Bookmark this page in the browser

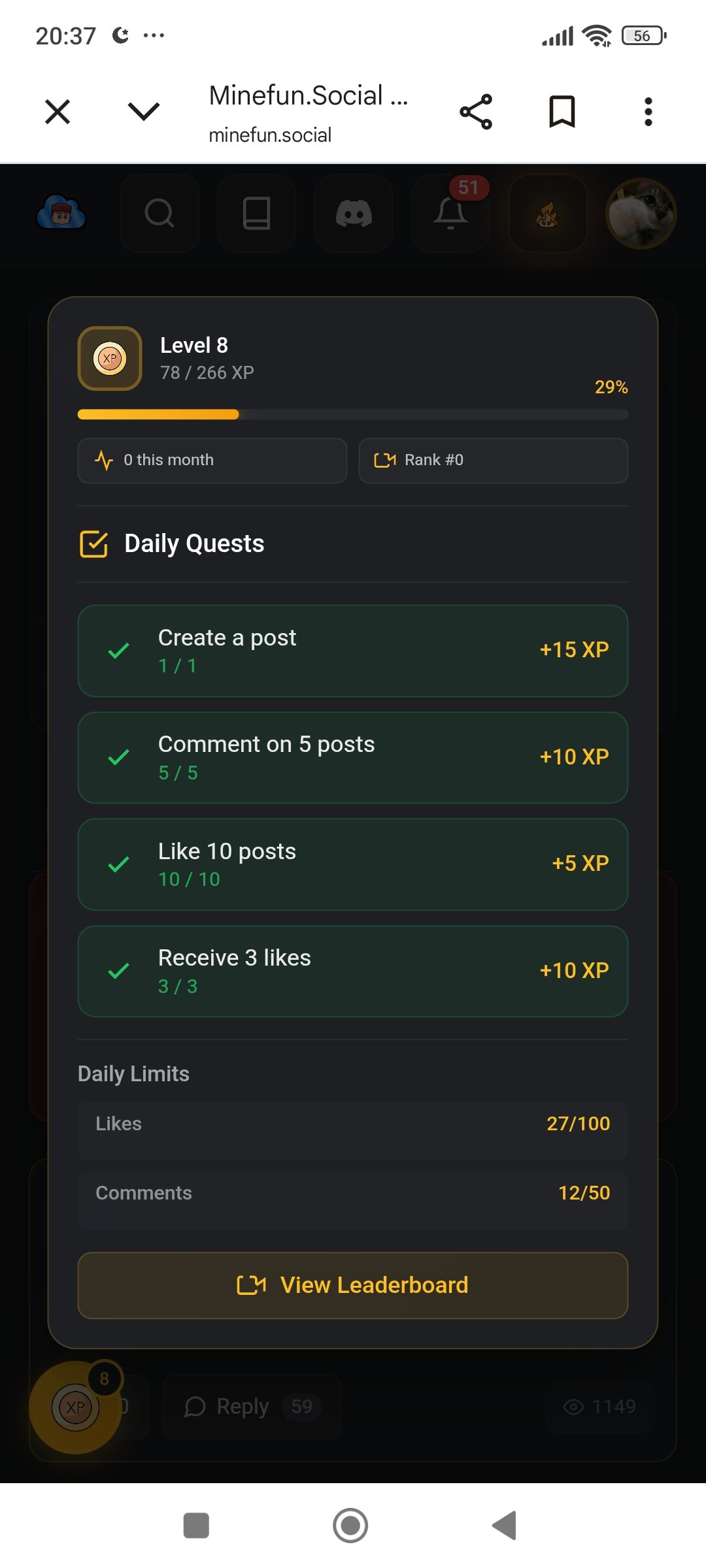coord(562,112)
